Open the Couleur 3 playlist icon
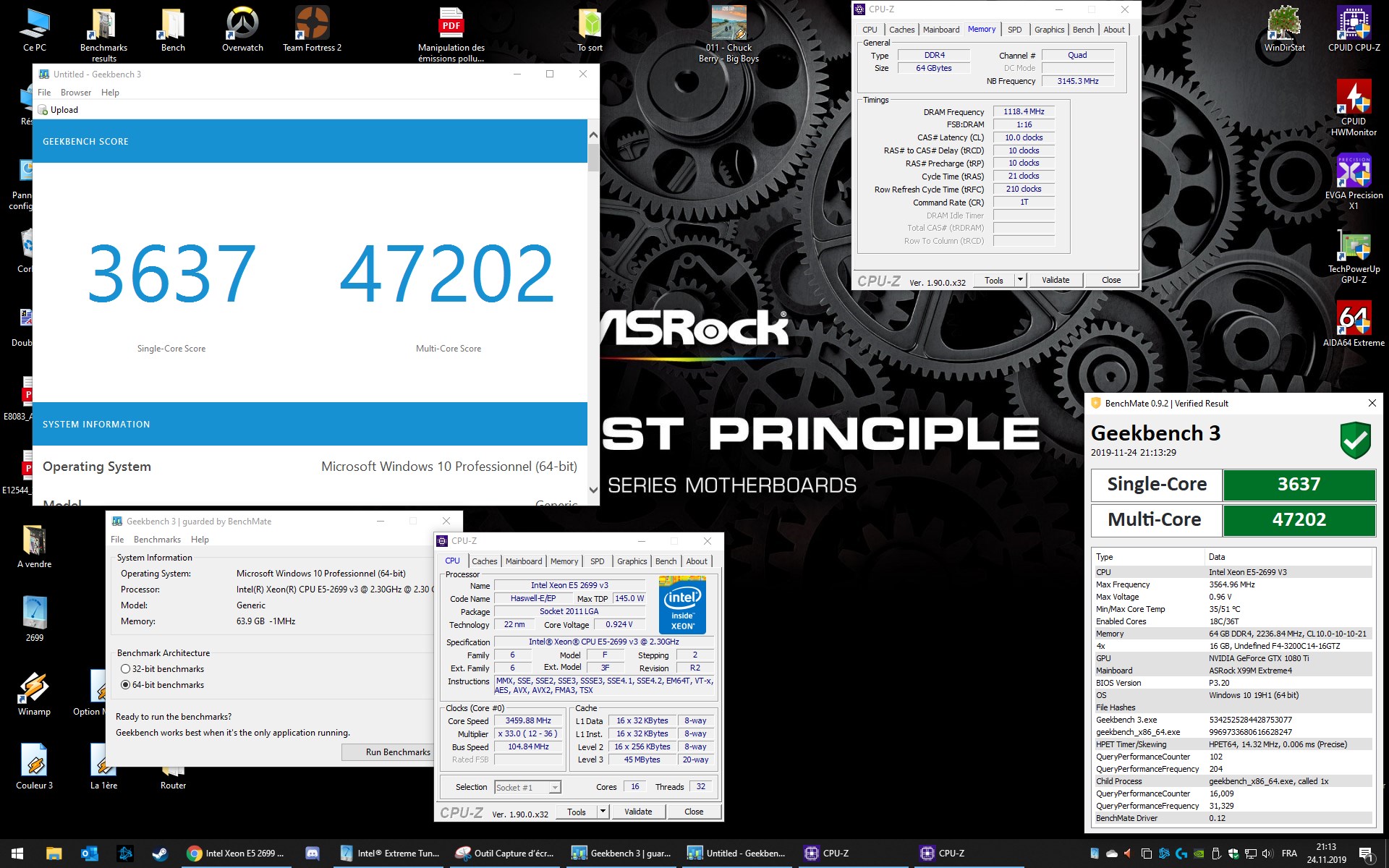This screenshot has height=868, width=1389. (x=34, y=767)
